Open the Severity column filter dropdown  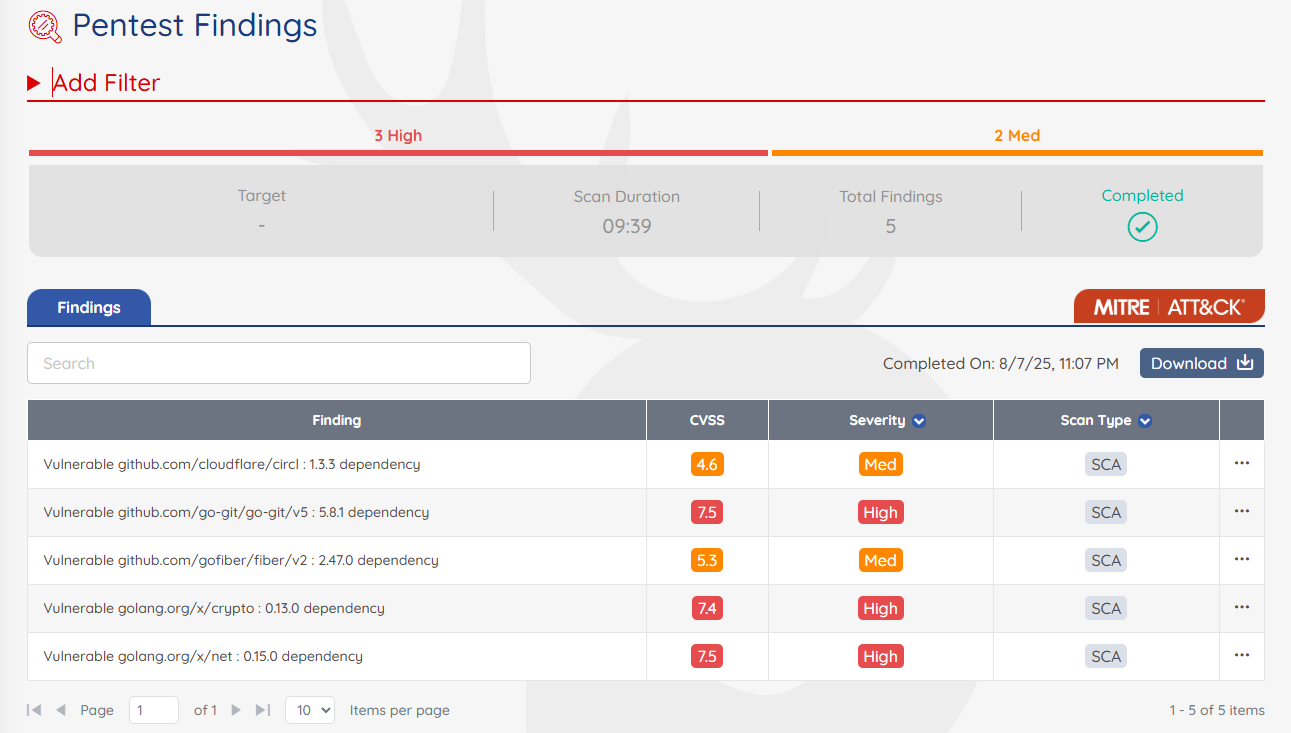click(x=919, y=421)
